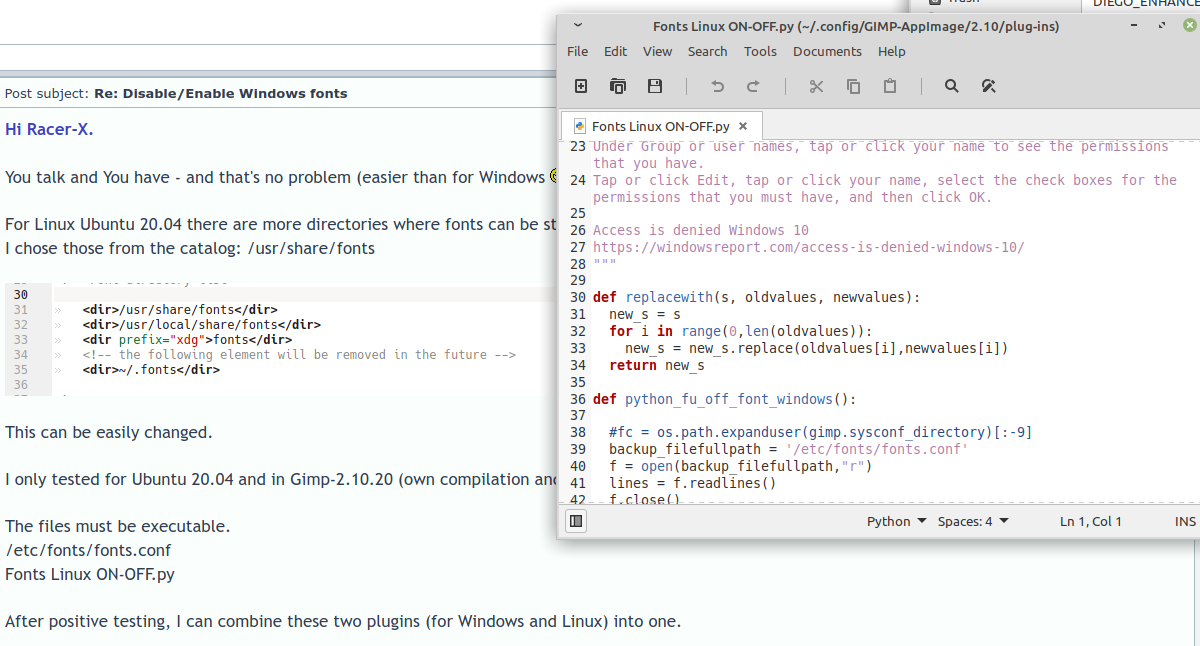Click snippet line number 30
The image size is (1200, 646).
pos(21,295)
